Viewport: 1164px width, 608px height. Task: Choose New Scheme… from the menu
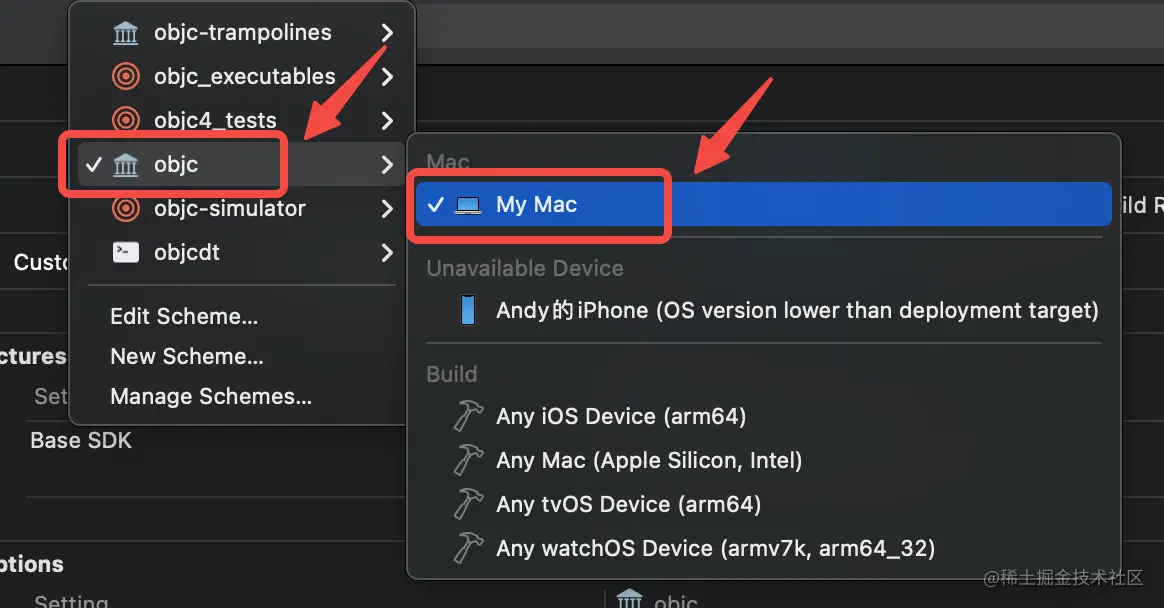tap(187, 357)
